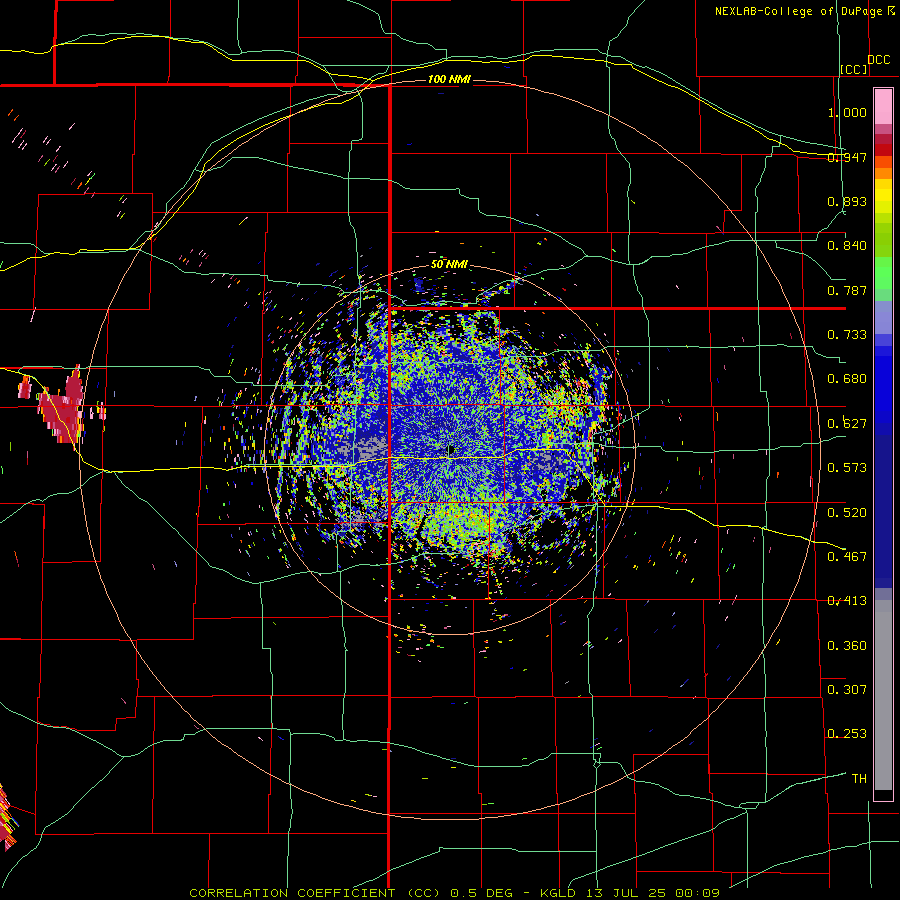Screen dimensions: 900x900
Task: Select the 0.253 scale value
Action: click(x=847, y=734)
